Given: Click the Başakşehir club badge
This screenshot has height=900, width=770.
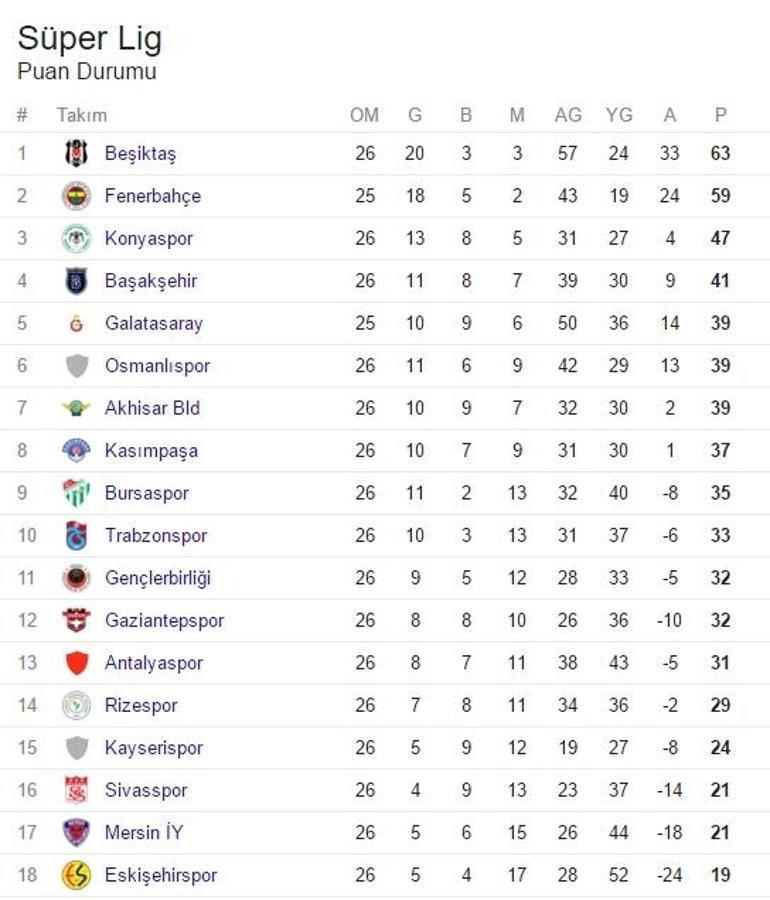Looking at the screenshot, I should coord(76,281).
